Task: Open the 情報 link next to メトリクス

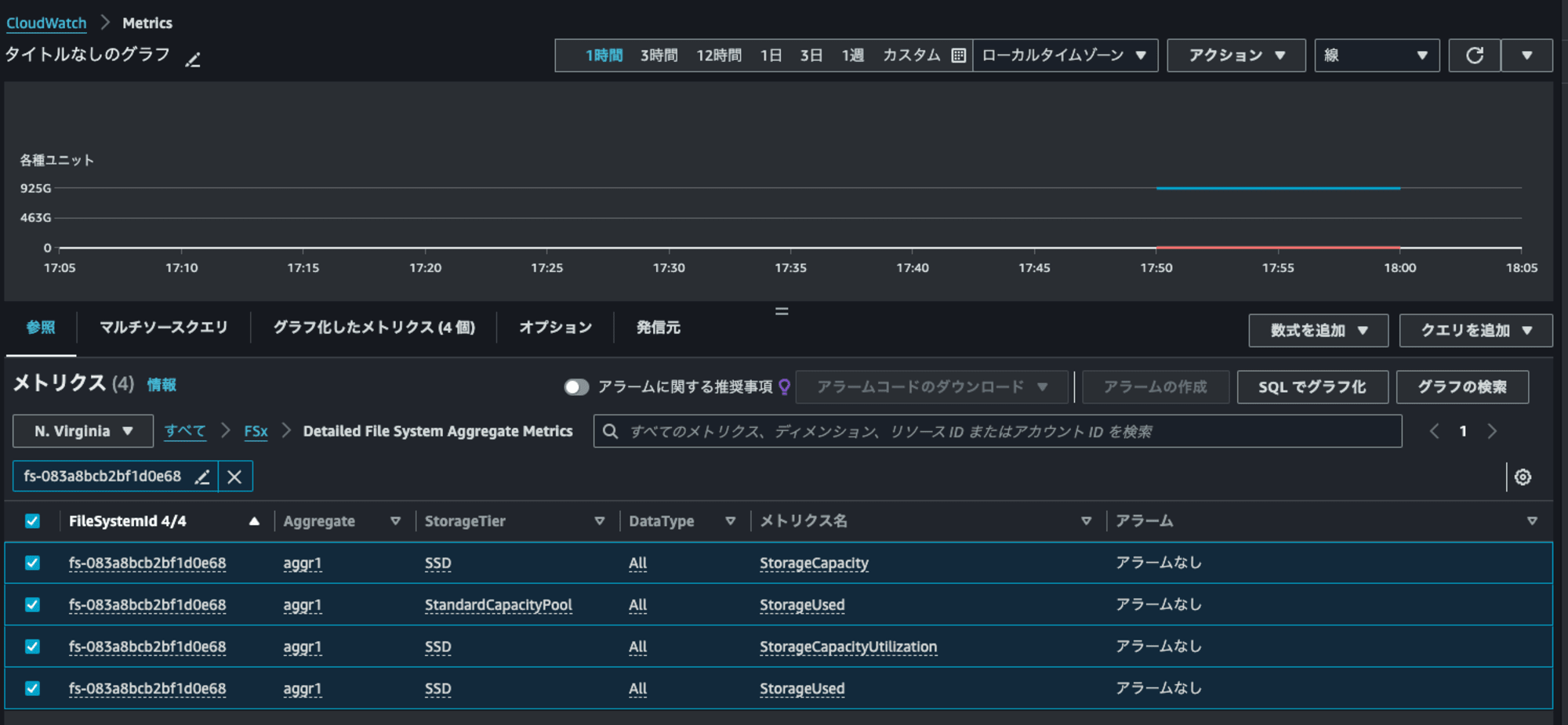Action: pos(162,385)
